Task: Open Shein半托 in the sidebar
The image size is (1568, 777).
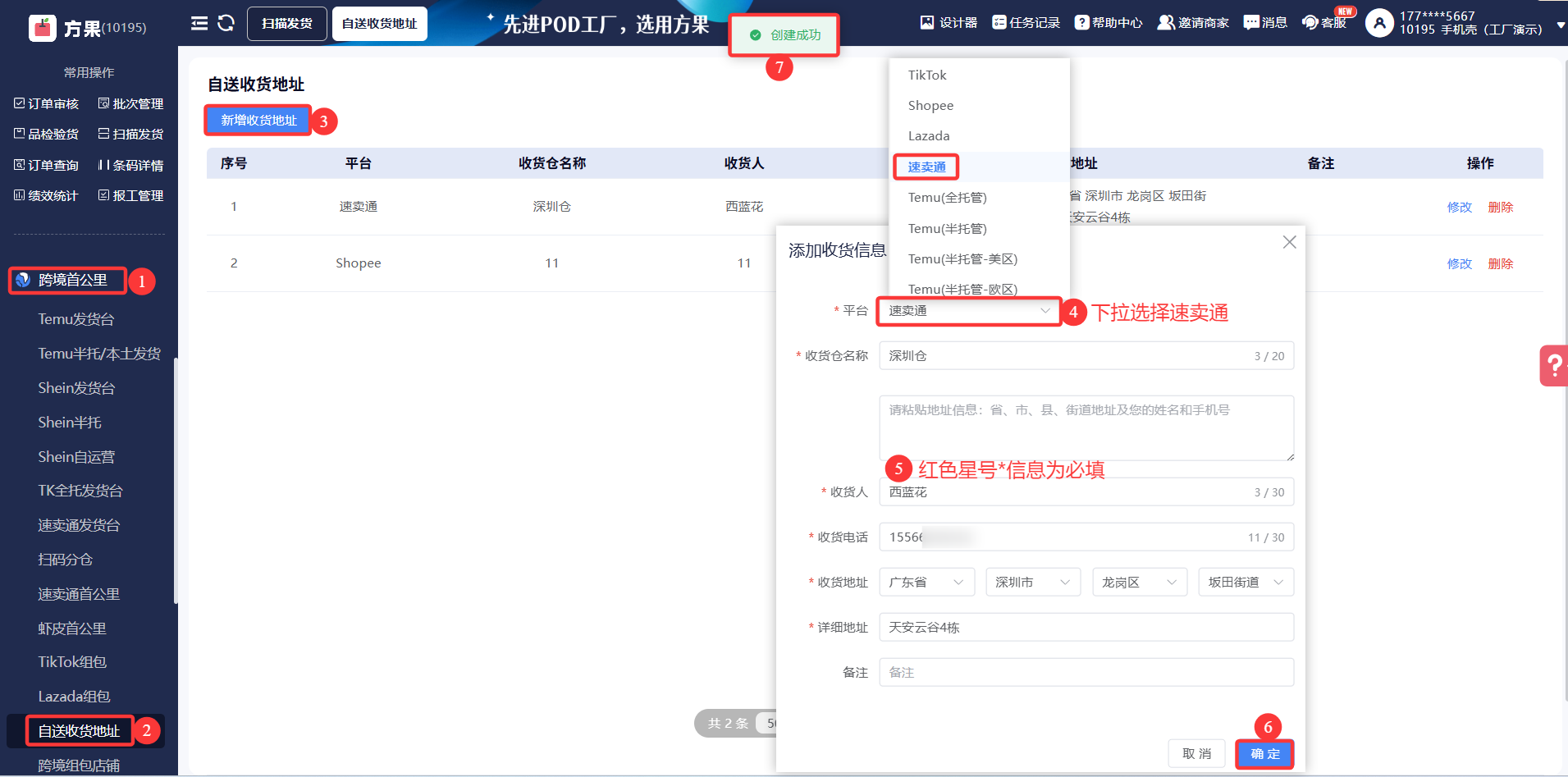Action: (70, 423)
